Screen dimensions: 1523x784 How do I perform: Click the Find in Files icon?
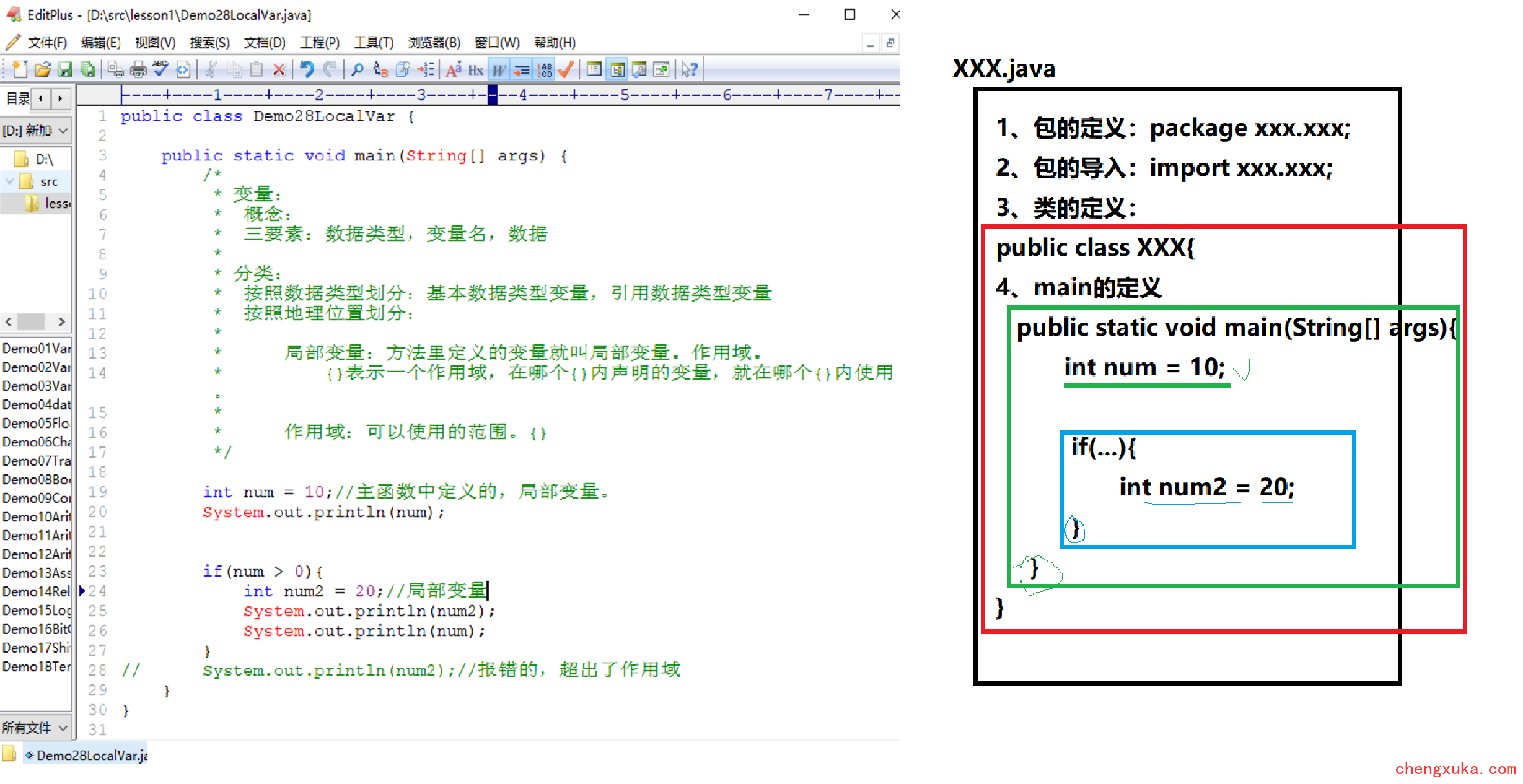click(403, 69)
